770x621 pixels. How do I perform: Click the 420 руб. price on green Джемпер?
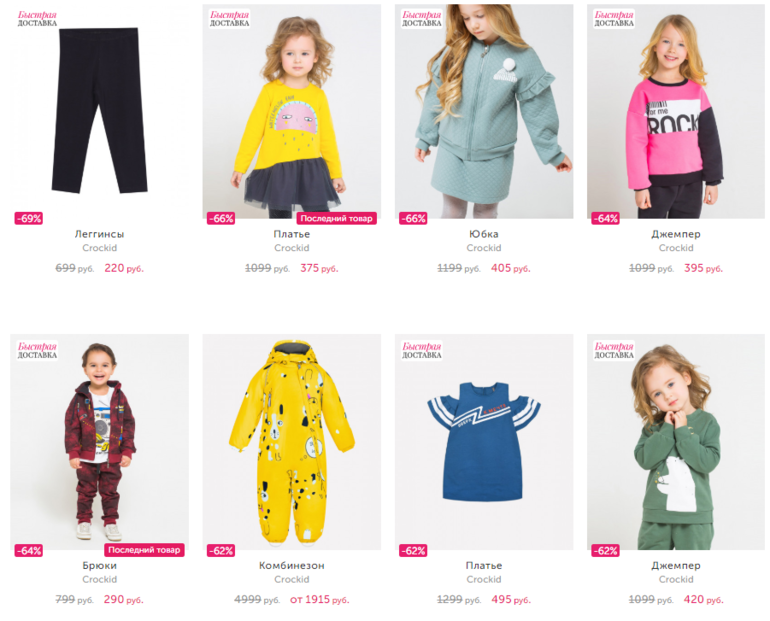[703, 599]
